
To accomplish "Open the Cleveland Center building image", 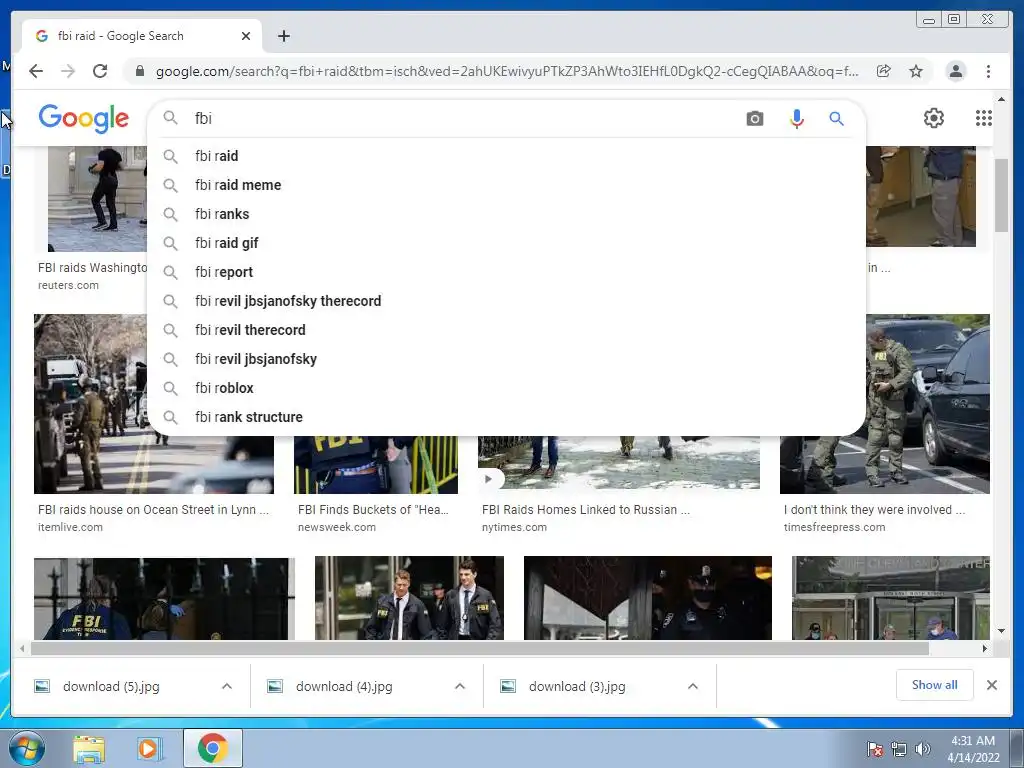I will click(891, 598).
